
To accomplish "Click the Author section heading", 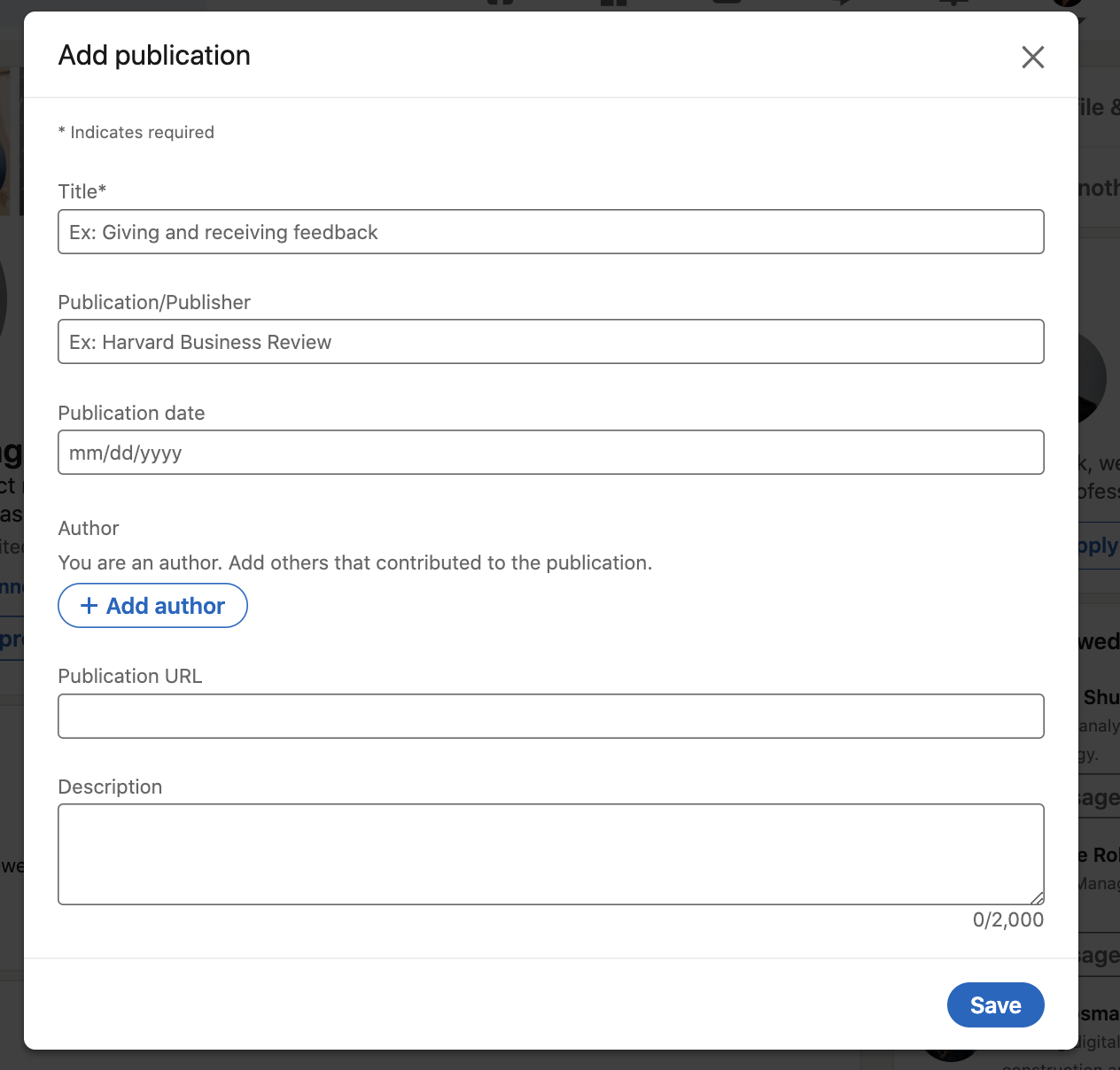I will click(89, 528).
